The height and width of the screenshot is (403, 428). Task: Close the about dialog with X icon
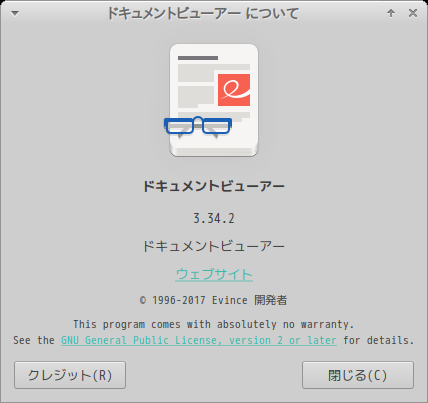click(x=413, y=13)
